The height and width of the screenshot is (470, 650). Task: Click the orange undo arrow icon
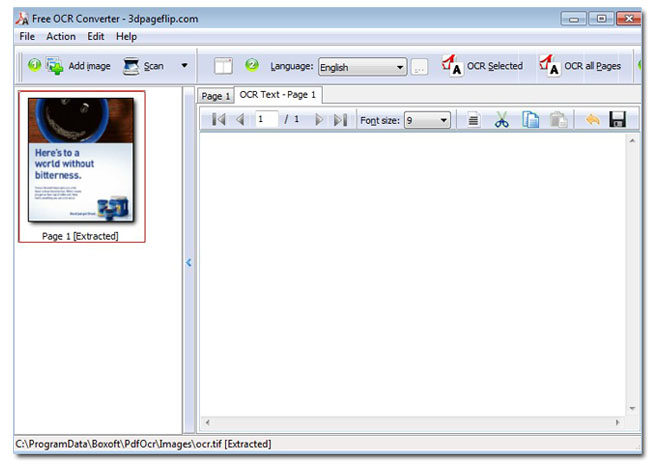coord(593,120)
